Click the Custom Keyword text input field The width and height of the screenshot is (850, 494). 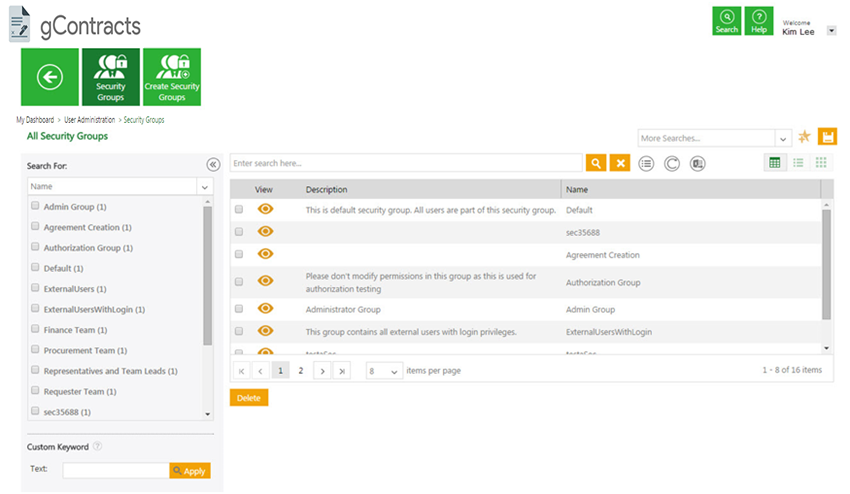(x=116, y=470)
